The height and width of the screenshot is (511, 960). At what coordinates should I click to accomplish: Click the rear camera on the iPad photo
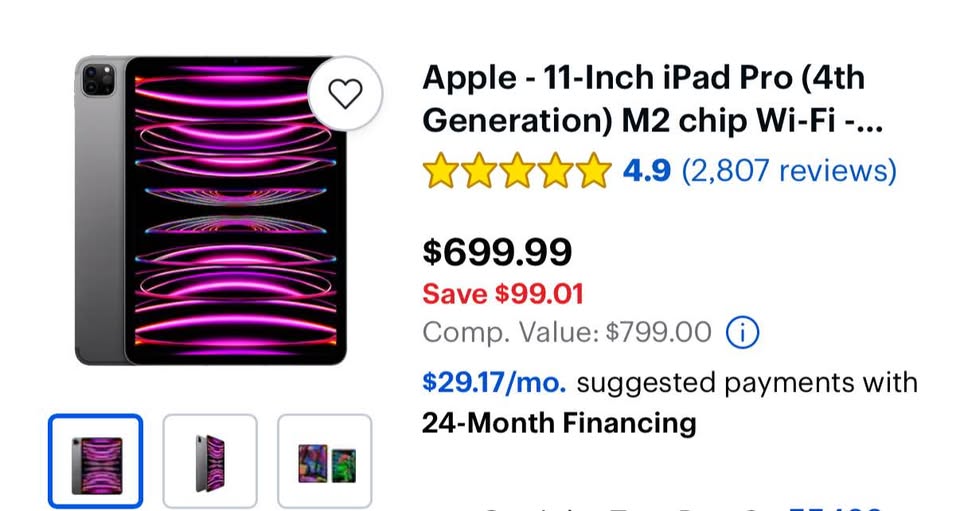tap(99, 79)
